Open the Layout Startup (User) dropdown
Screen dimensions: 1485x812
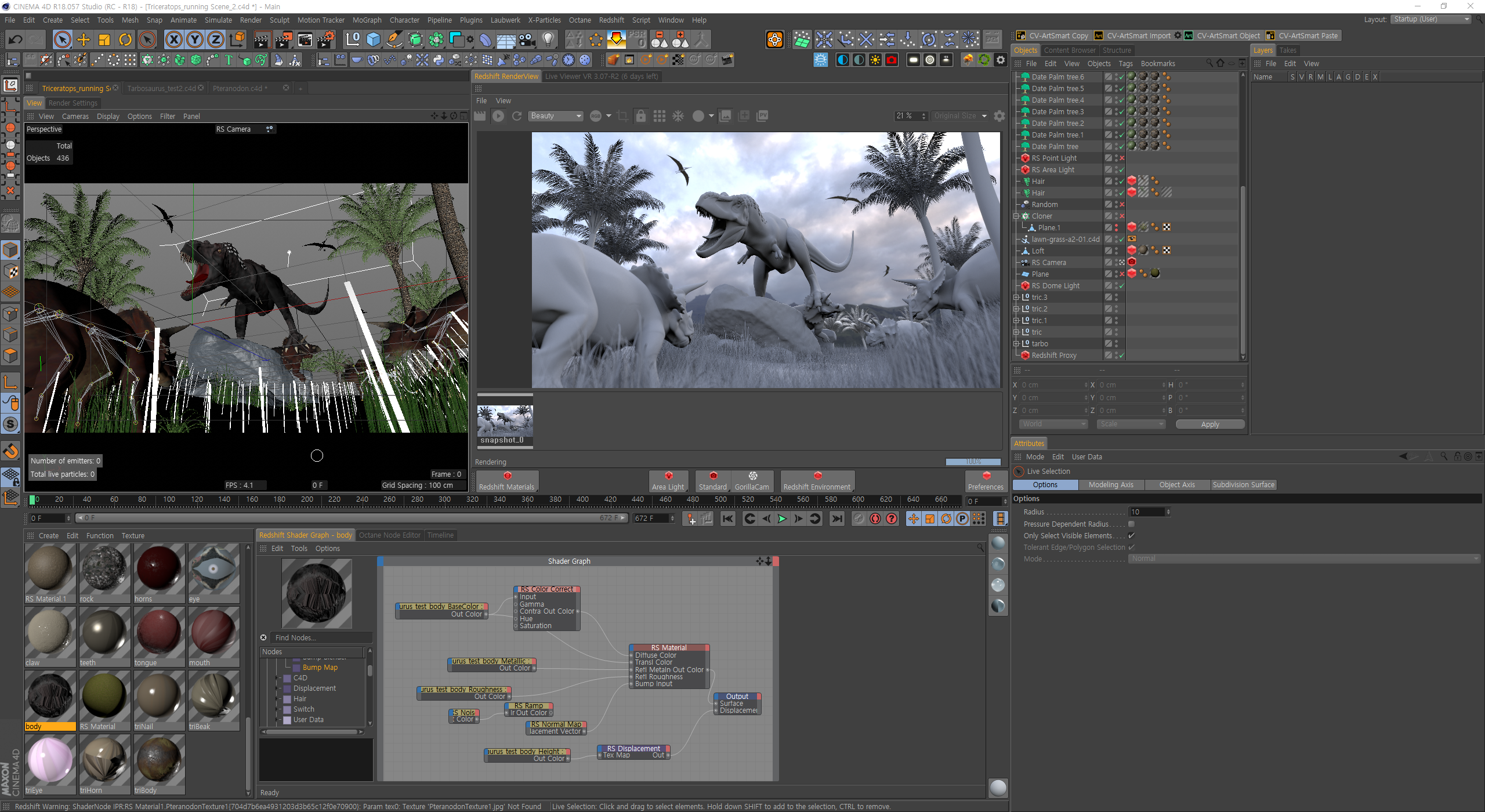[1432, 19]
